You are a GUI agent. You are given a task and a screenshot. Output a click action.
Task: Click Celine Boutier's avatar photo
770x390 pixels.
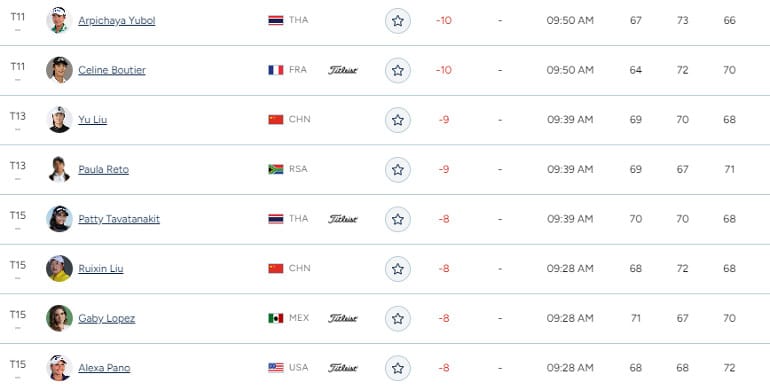[59, 70]
